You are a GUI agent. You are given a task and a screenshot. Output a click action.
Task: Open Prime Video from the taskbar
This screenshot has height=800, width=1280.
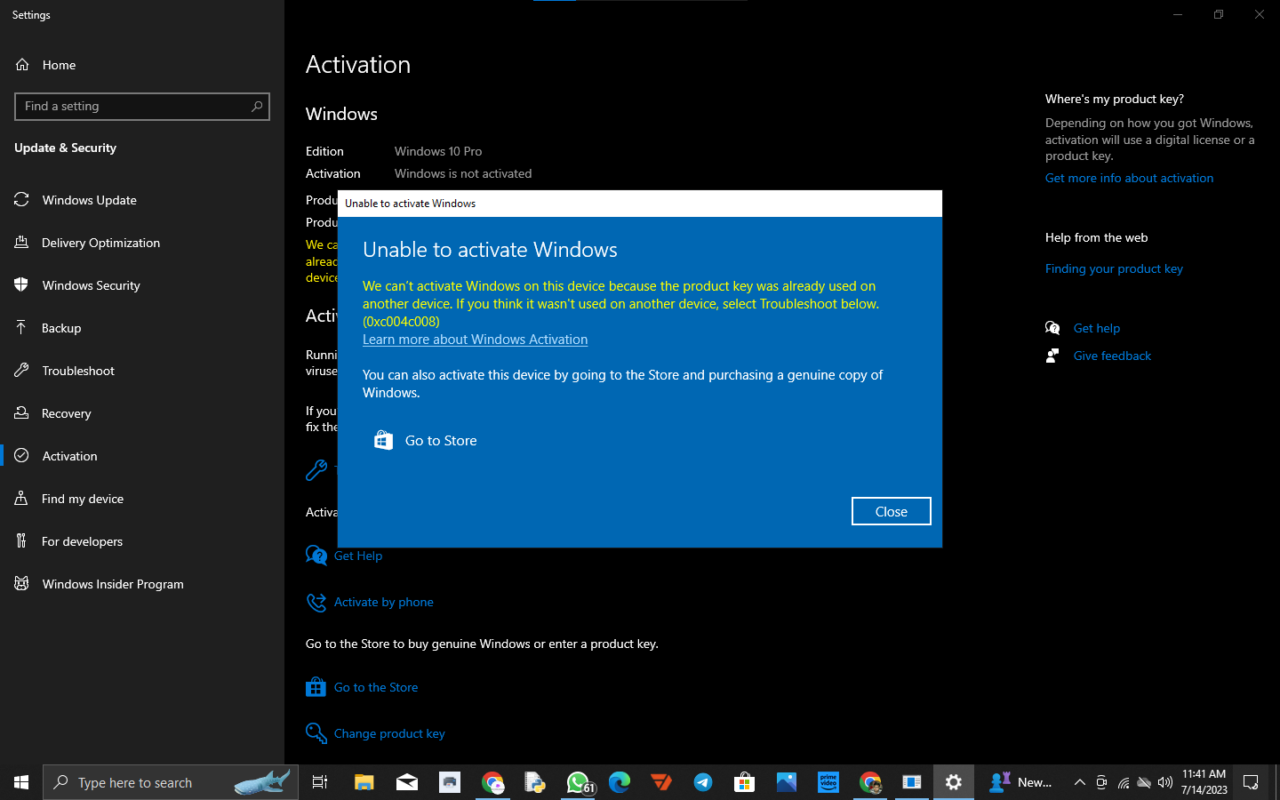pos(828,782)
